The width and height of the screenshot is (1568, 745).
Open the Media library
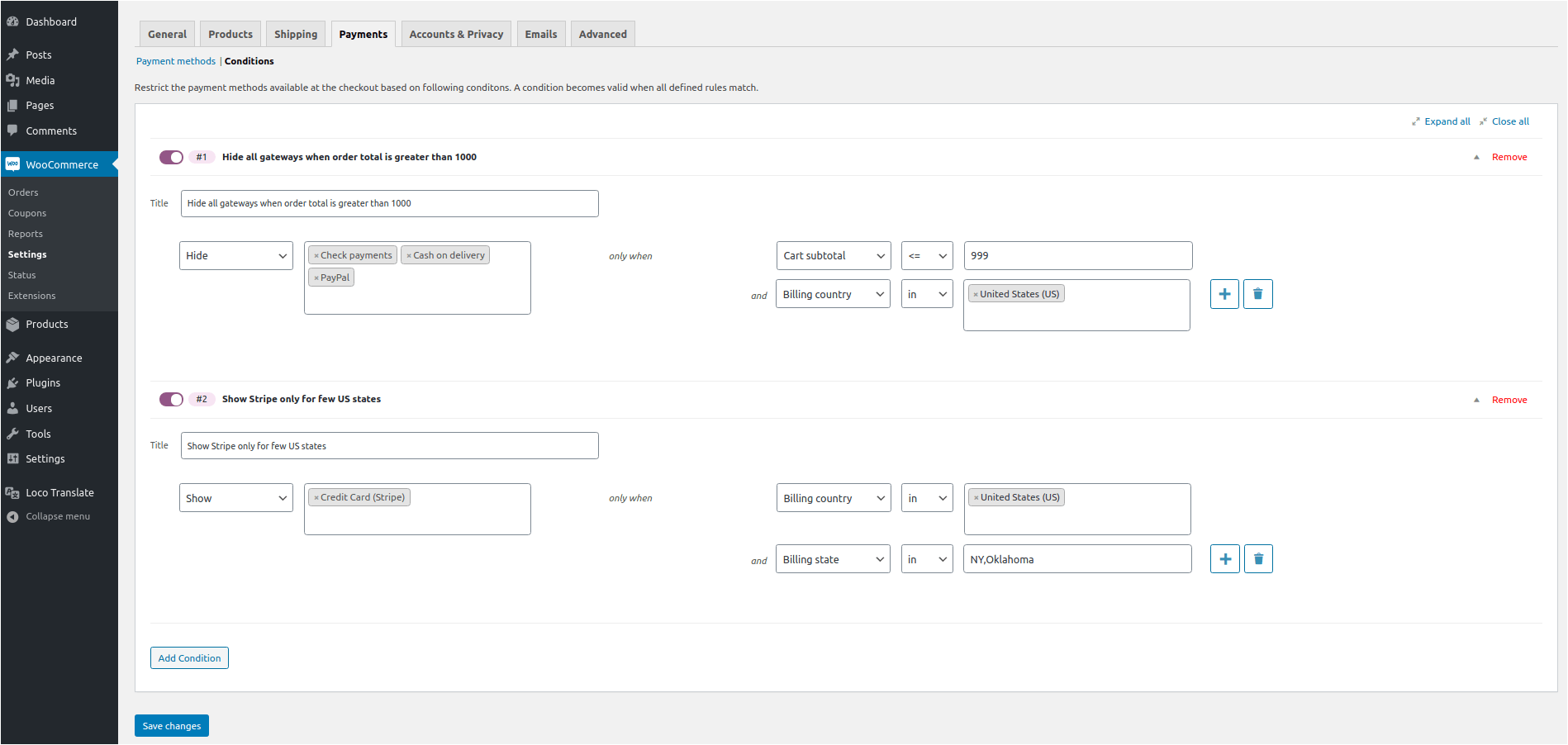[40, 80]
